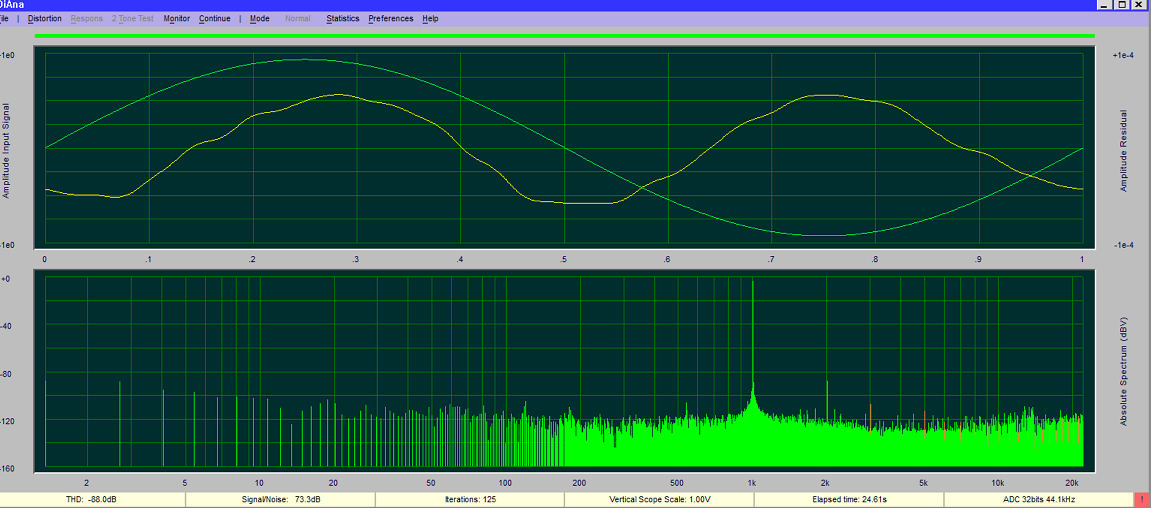Close the DiAna window
The width and height of the screenshot is (1151, 508).
1139,4
